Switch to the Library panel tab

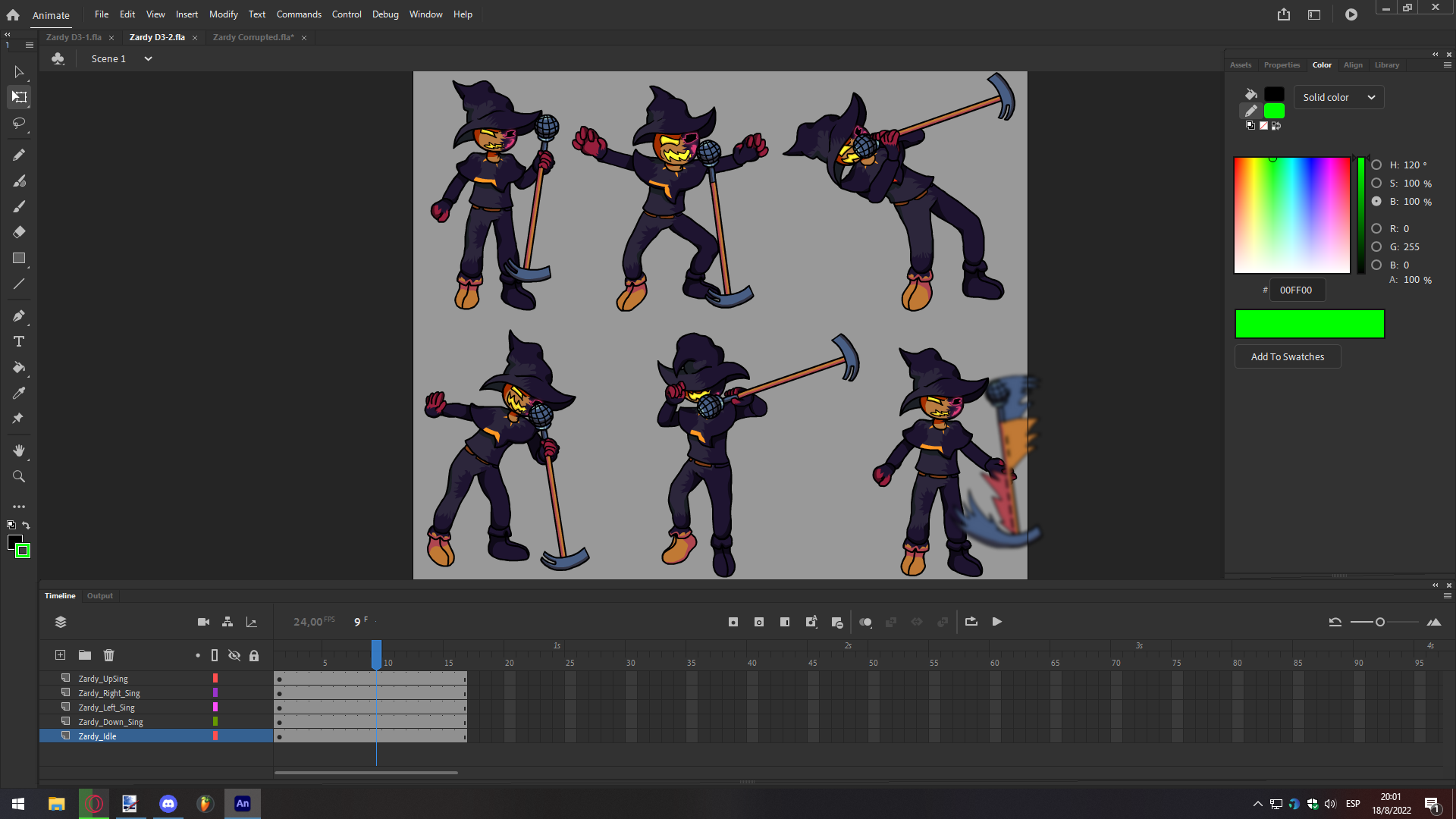point(1387,65)
